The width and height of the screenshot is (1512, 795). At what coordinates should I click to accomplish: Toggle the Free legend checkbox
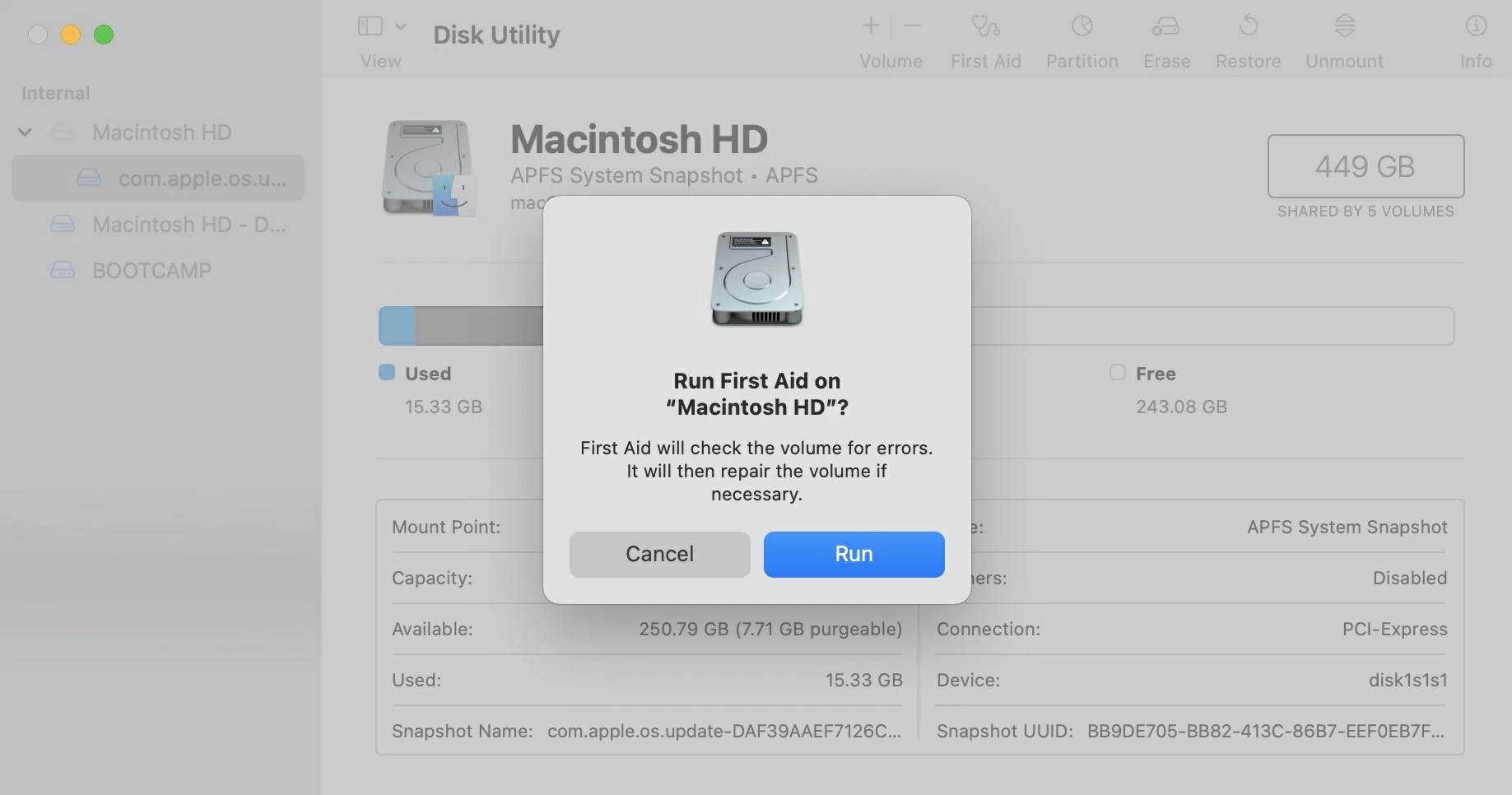pos(1118,372)
